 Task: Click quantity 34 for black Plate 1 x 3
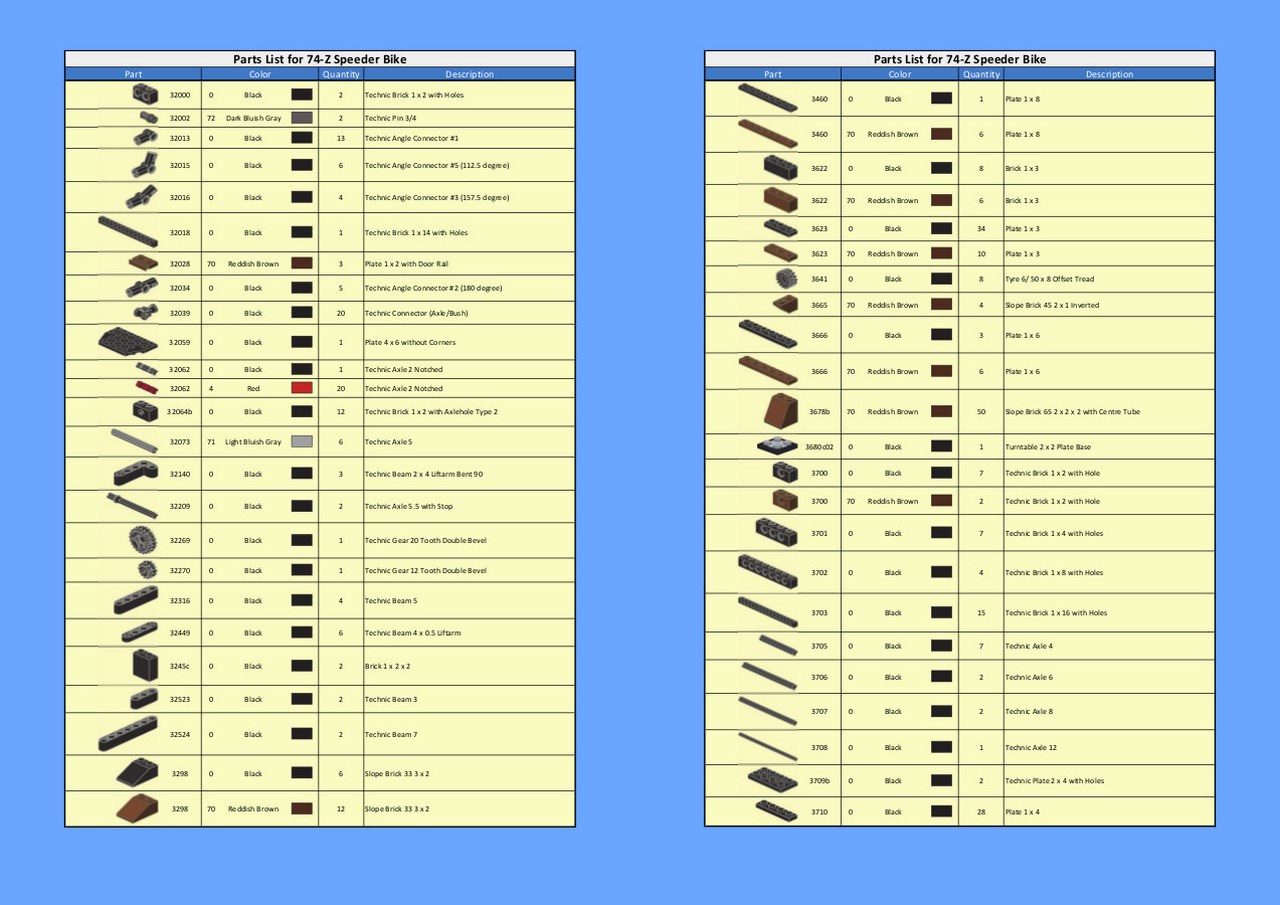coord(981,228)
